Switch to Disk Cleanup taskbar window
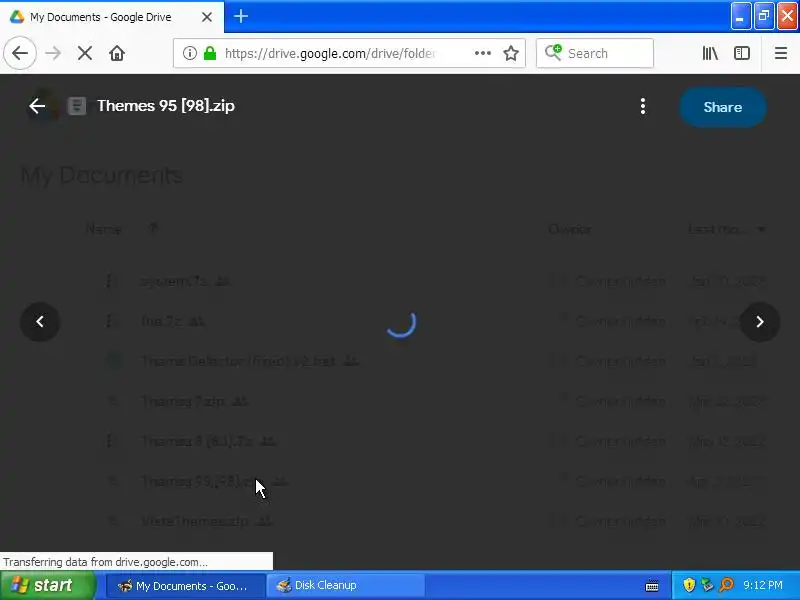The image size is (800, 600). (347, 586)
